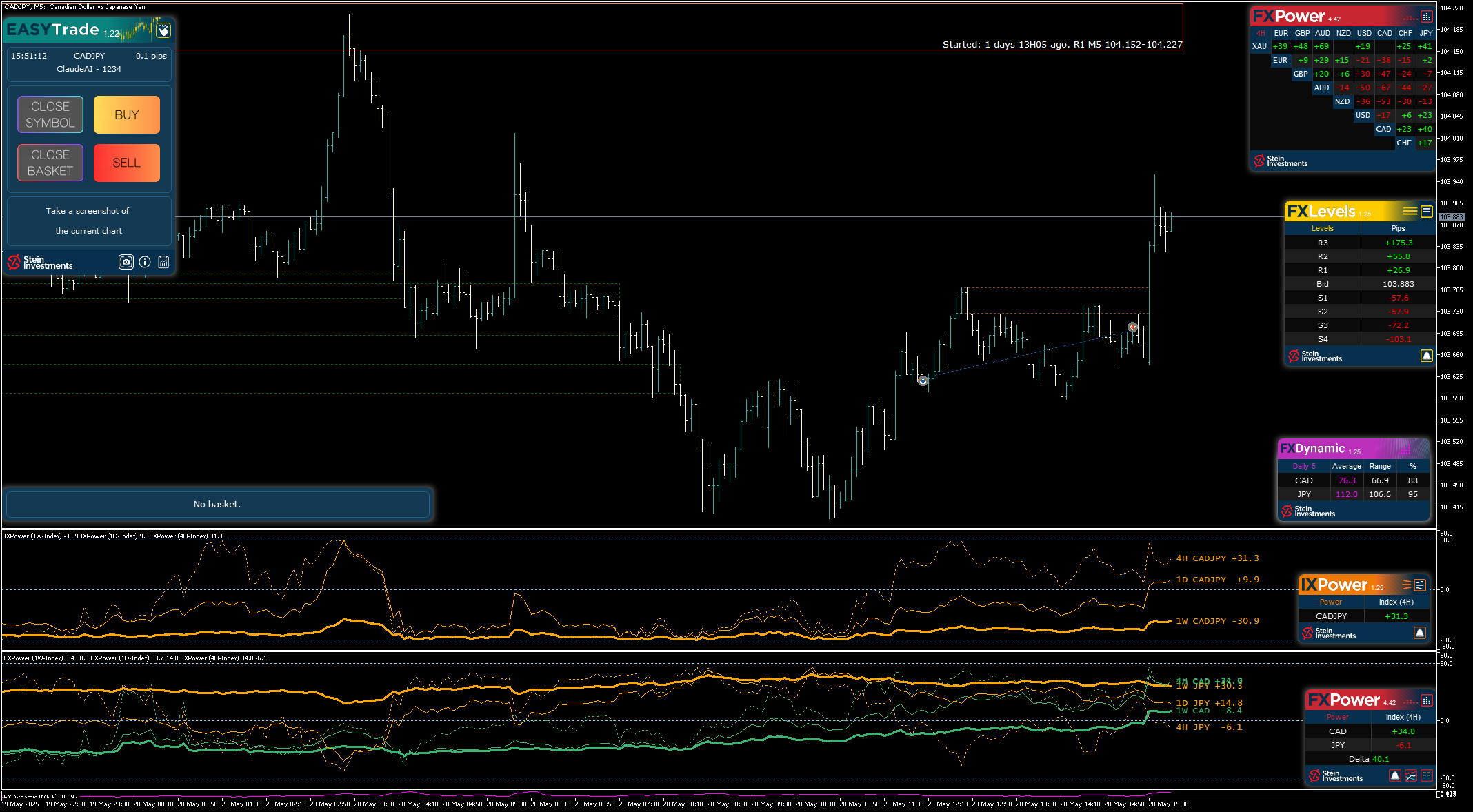Click the hand icon in EASYTrade header

point(163,30)
